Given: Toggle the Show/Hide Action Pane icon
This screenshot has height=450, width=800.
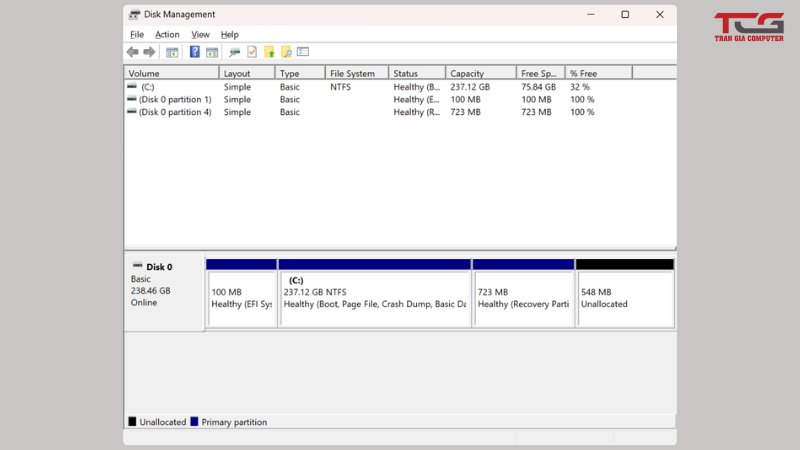Looking at the screenshot, I should click(212, 52).
